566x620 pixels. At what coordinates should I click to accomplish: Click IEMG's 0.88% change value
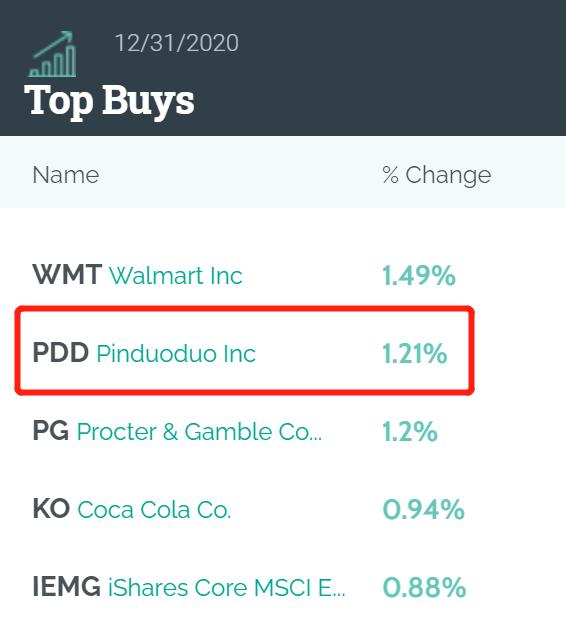coord(424,587)
